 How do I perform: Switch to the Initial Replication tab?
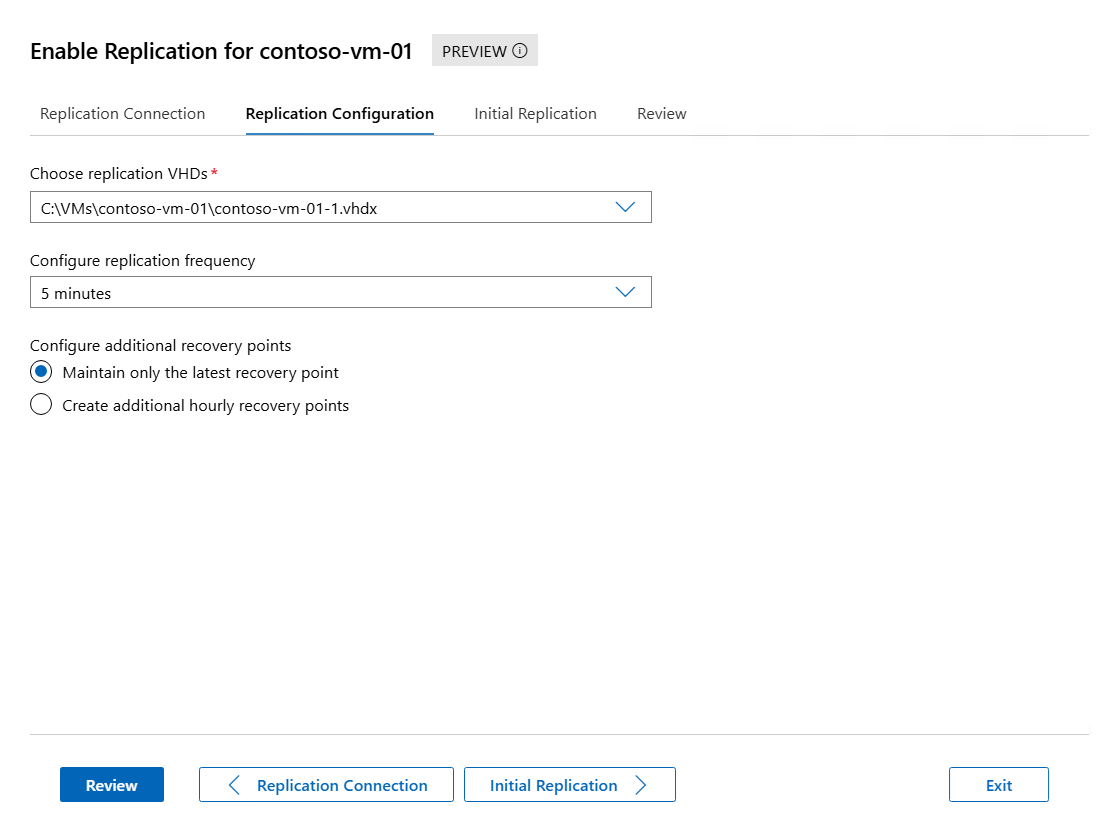click(535, 114)
